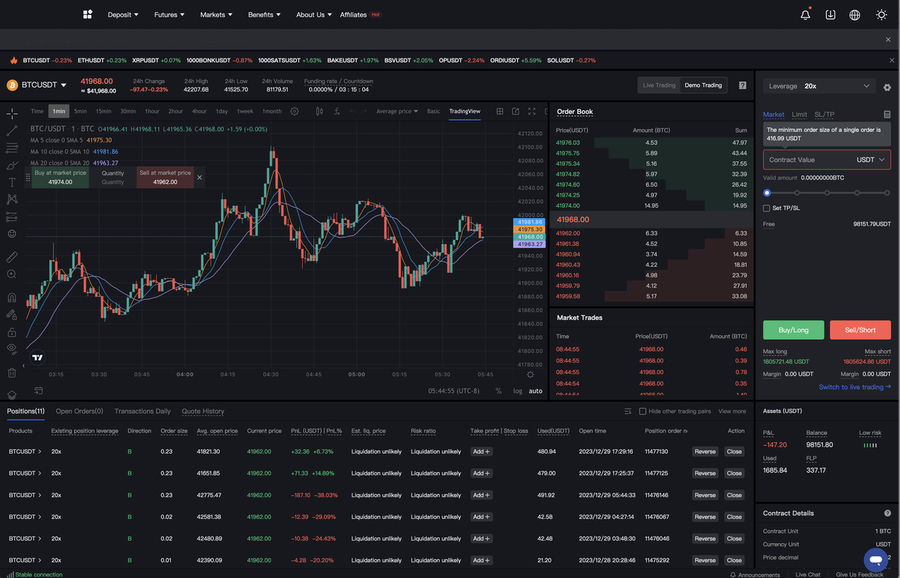
Task: Enable magnet mode in chart toolbar
Action: click(12, 297)
